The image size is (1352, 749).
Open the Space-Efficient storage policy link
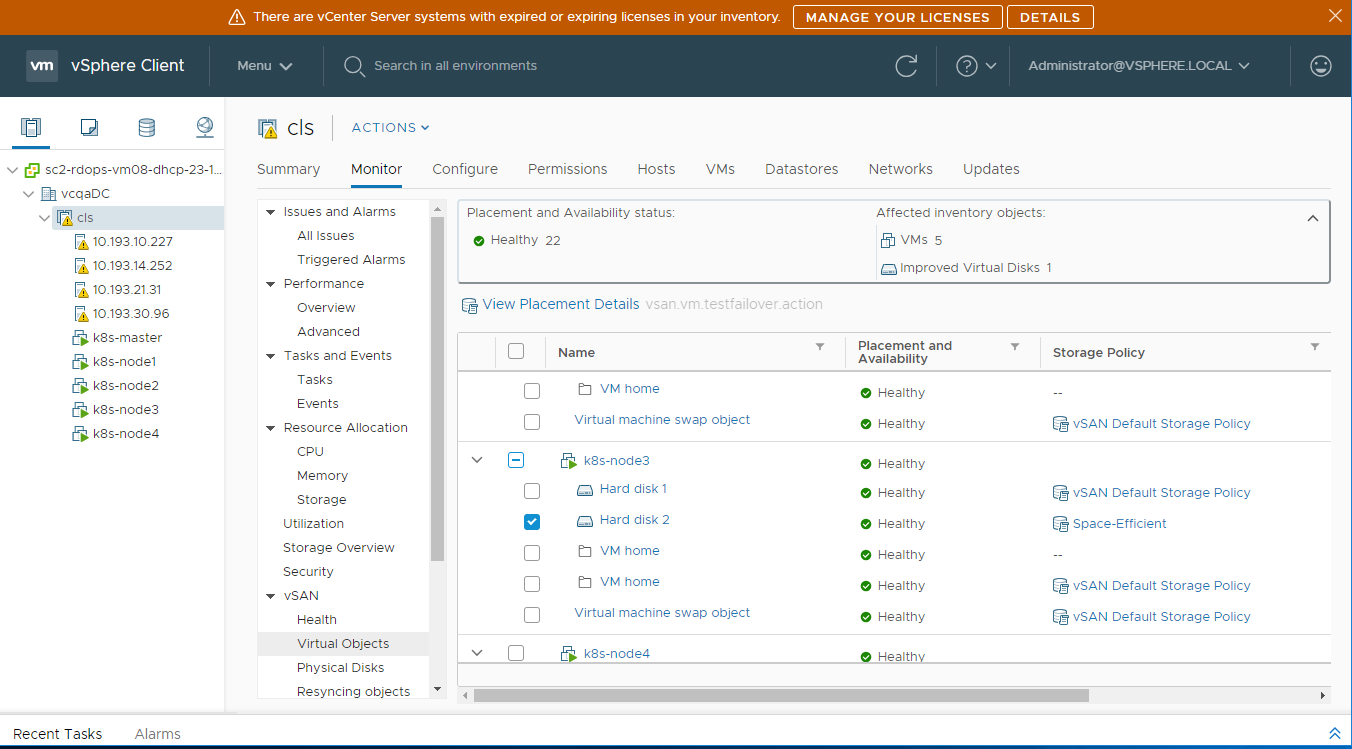pyautogui.click(x=1120, y=524)
